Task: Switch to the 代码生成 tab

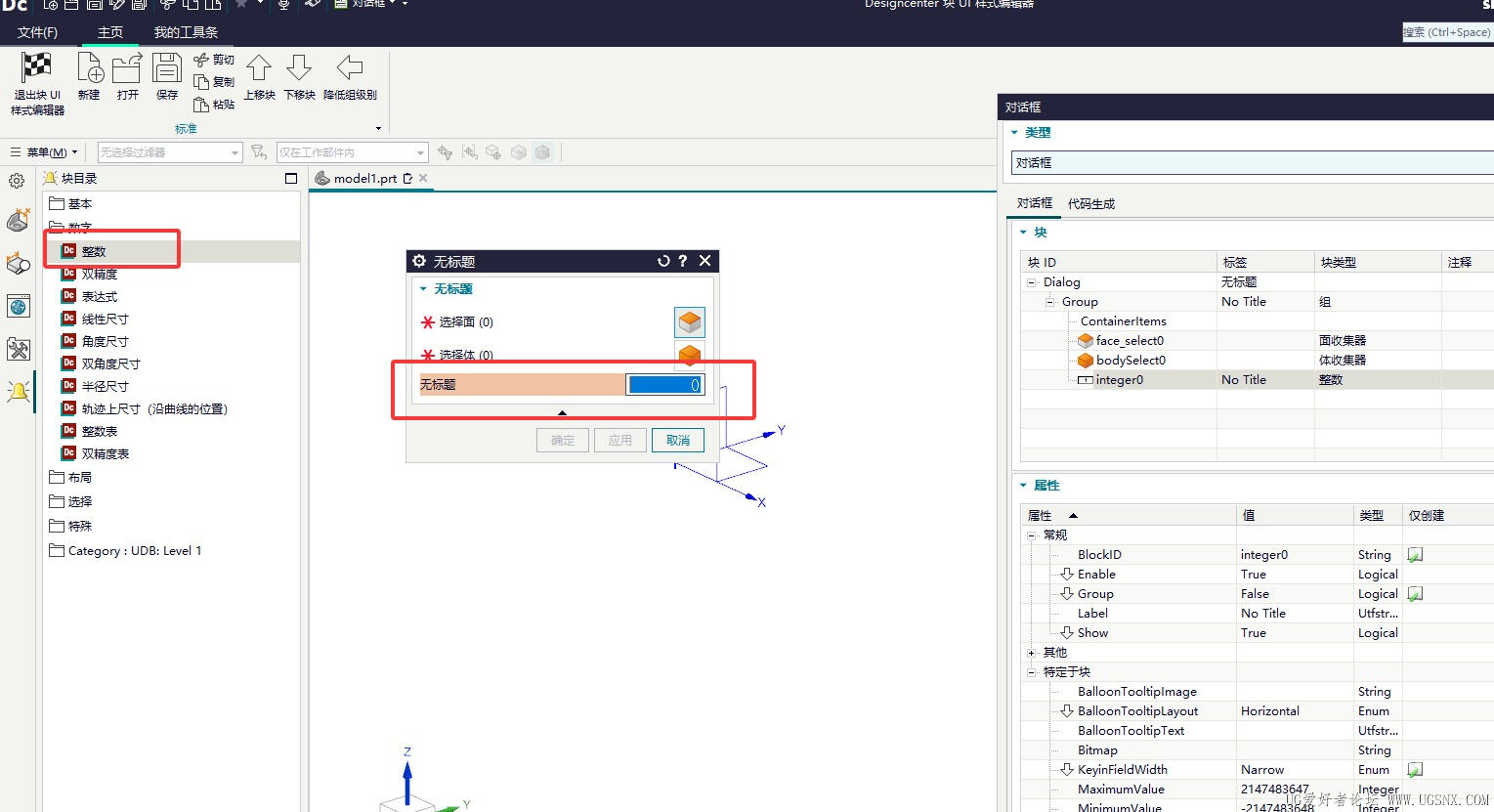Action: (1091, 203)
